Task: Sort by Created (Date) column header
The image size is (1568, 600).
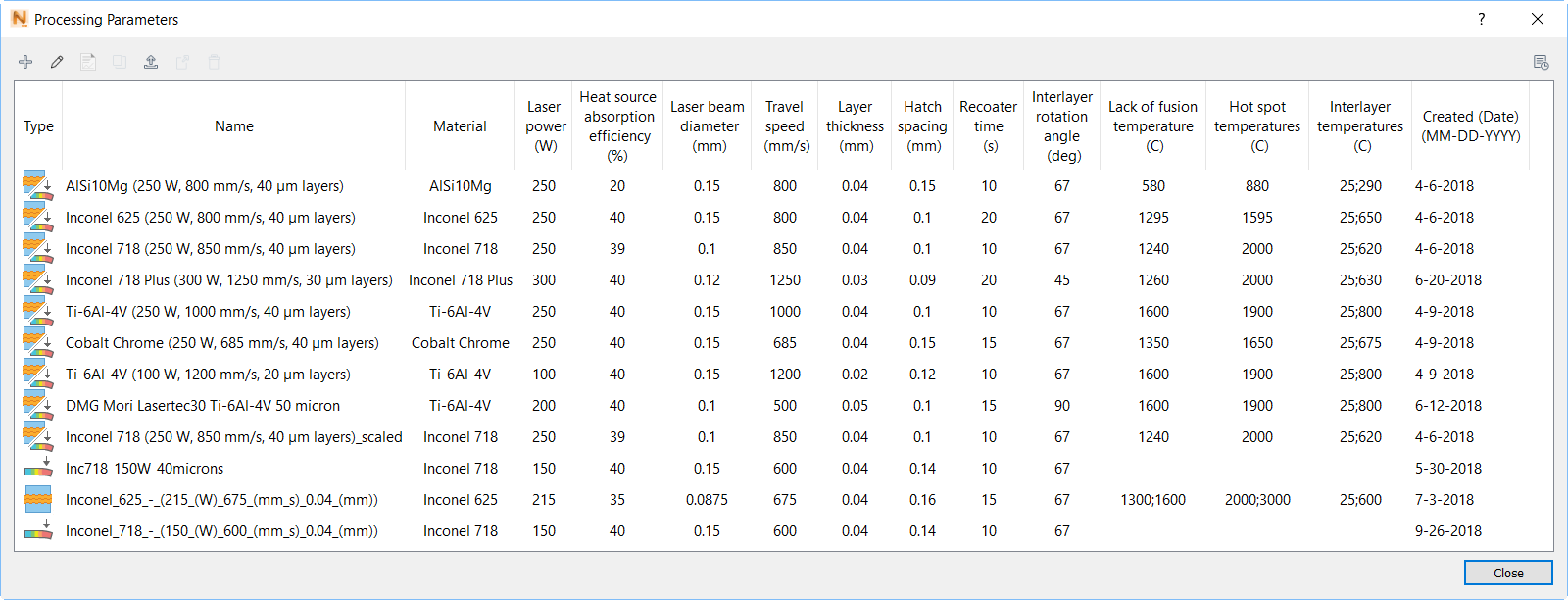Action: tap(1471, 126)
